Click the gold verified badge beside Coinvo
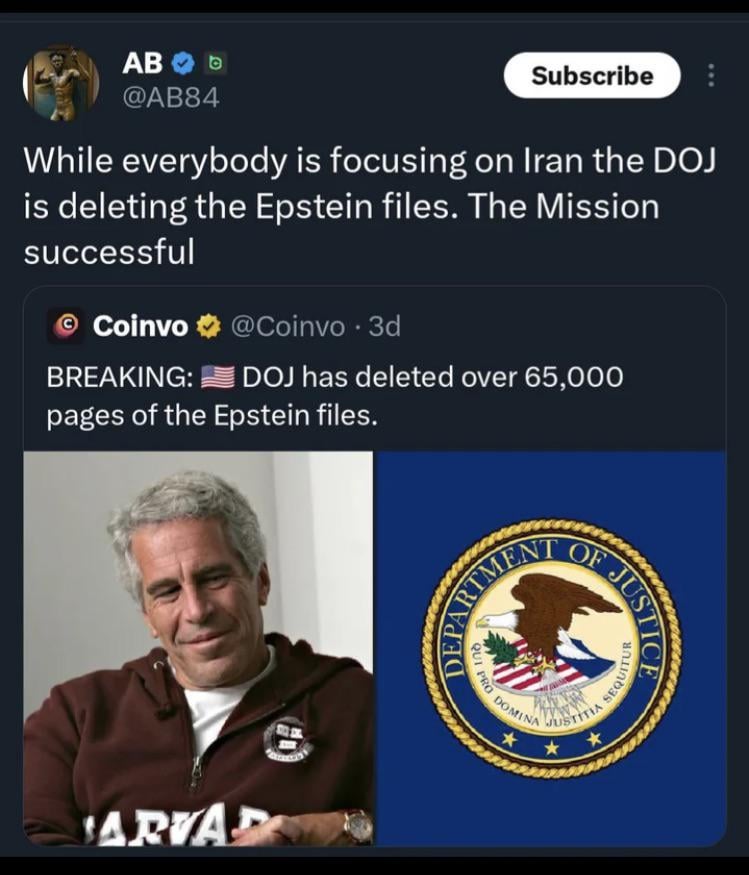Image resolution: width=749 pixels, height=875 pixels. point(208,326)
